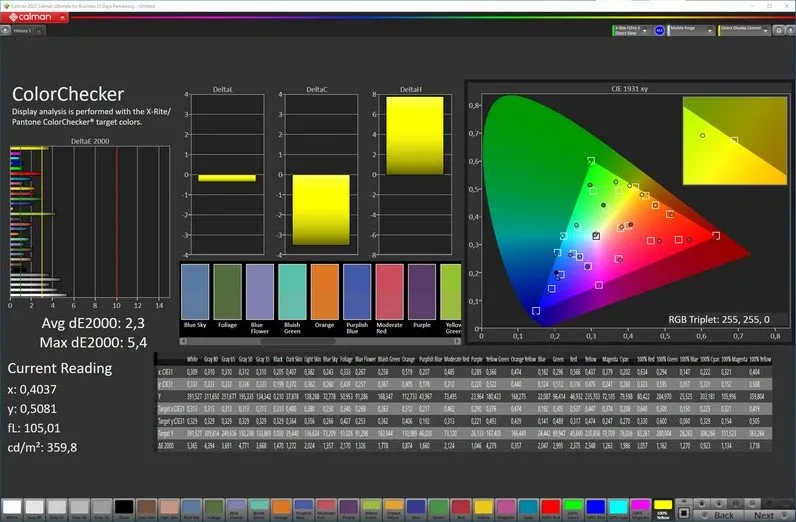Select the Black swatch in bottom strip
796x522 pixels.
click(124, 507)
